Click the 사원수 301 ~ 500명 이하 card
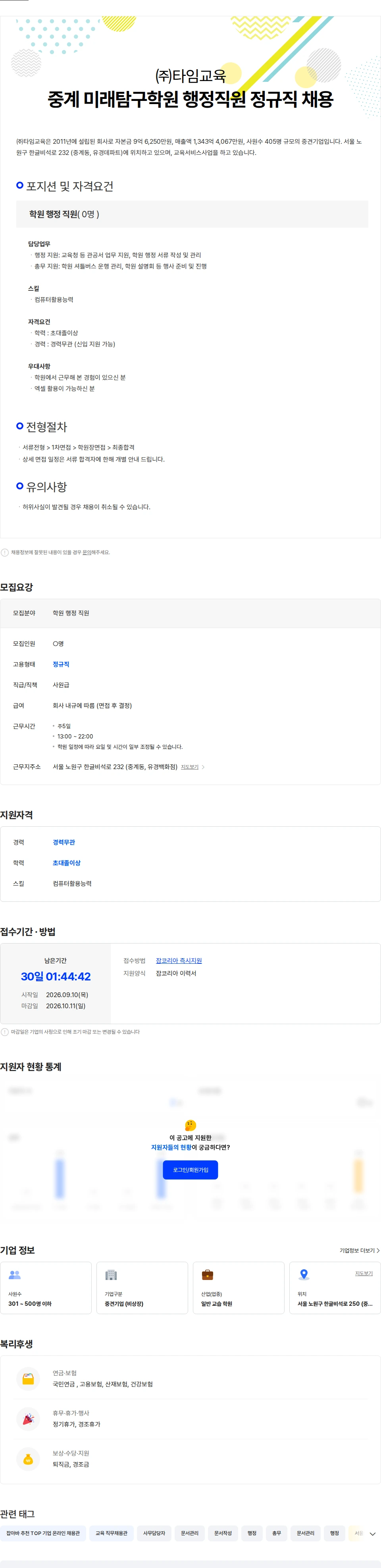 (x=46, y=1288)
